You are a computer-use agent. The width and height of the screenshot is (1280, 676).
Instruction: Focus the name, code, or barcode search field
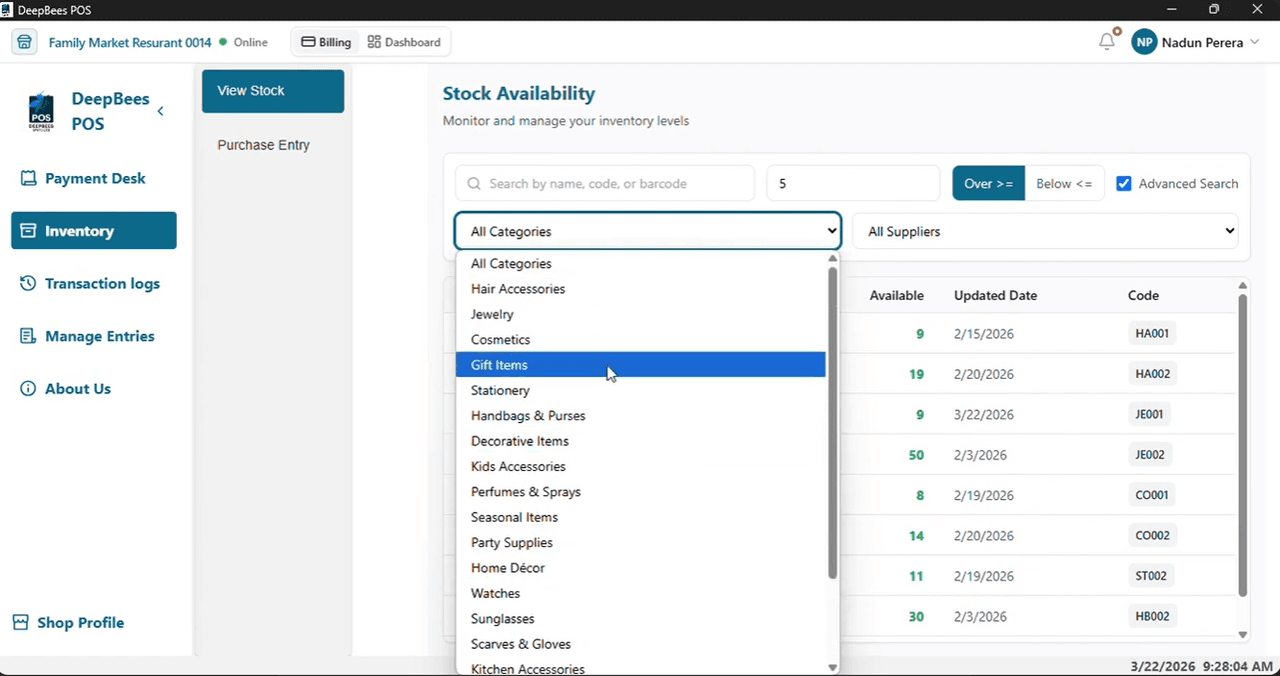[x=605, y=184]
